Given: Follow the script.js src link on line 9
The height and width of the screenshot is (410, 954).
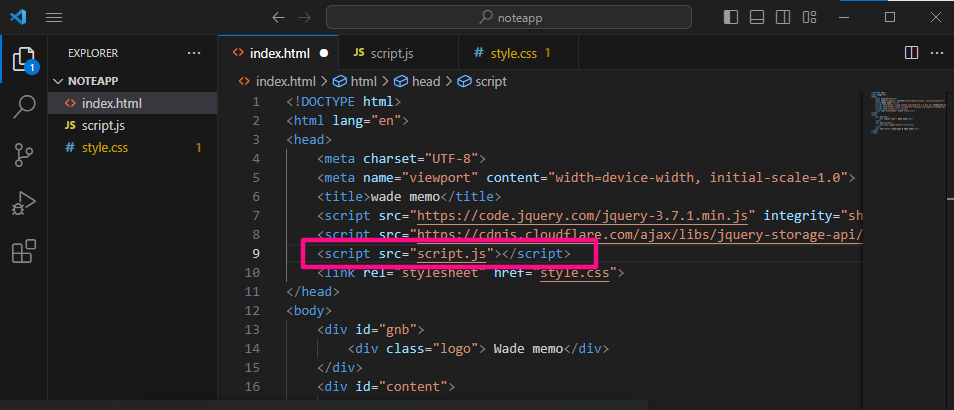Looking at the screenshot, I should click(451, 254).
